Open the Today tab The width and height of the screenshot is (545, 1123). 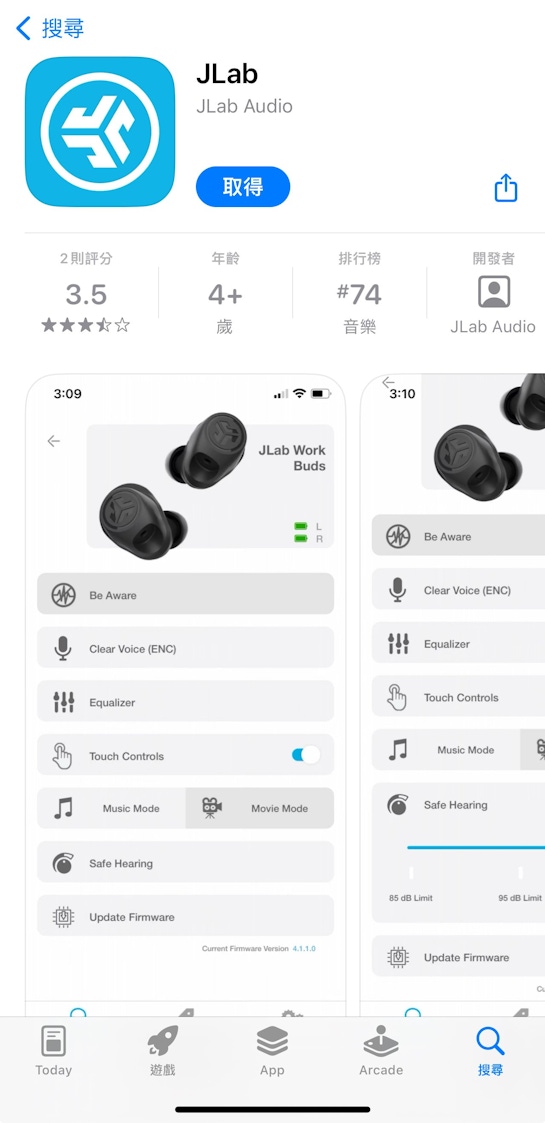pos(54,1051)
